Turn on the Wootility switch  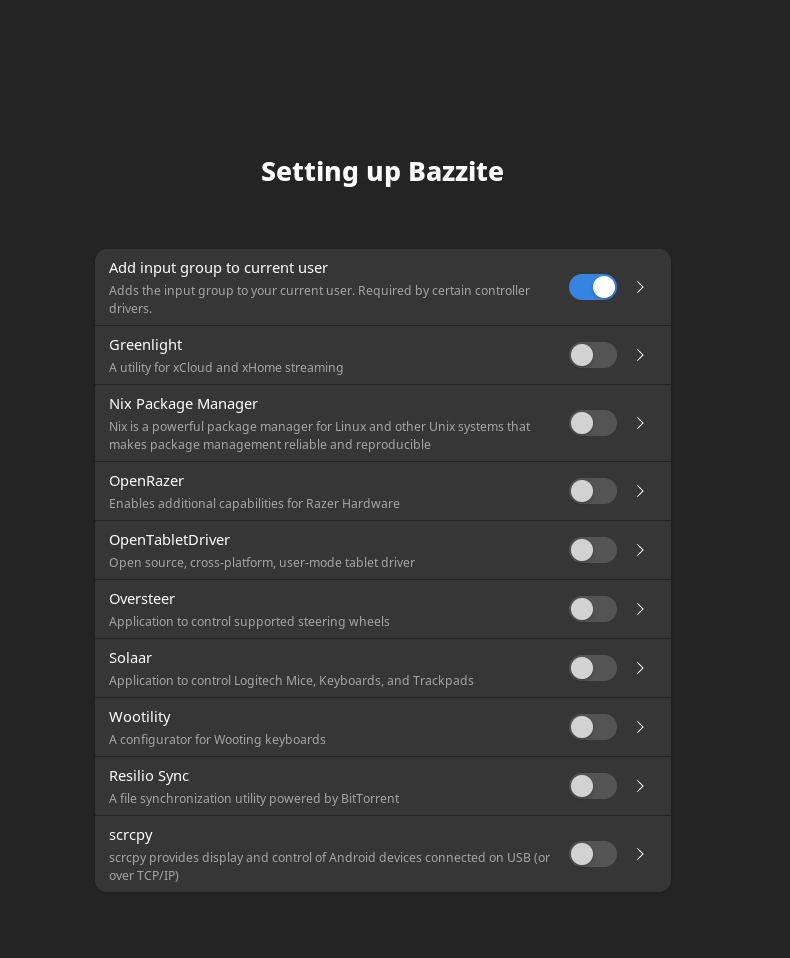(593, 727)
